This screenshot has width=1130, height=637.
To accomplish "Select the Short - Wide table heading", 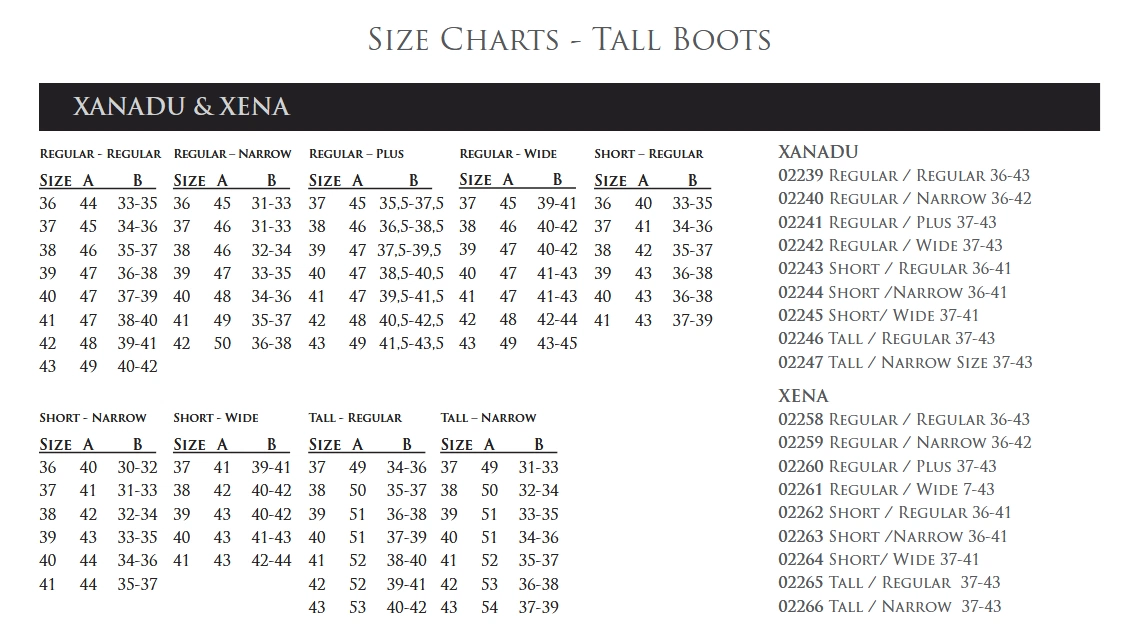I will click(215, 418).
